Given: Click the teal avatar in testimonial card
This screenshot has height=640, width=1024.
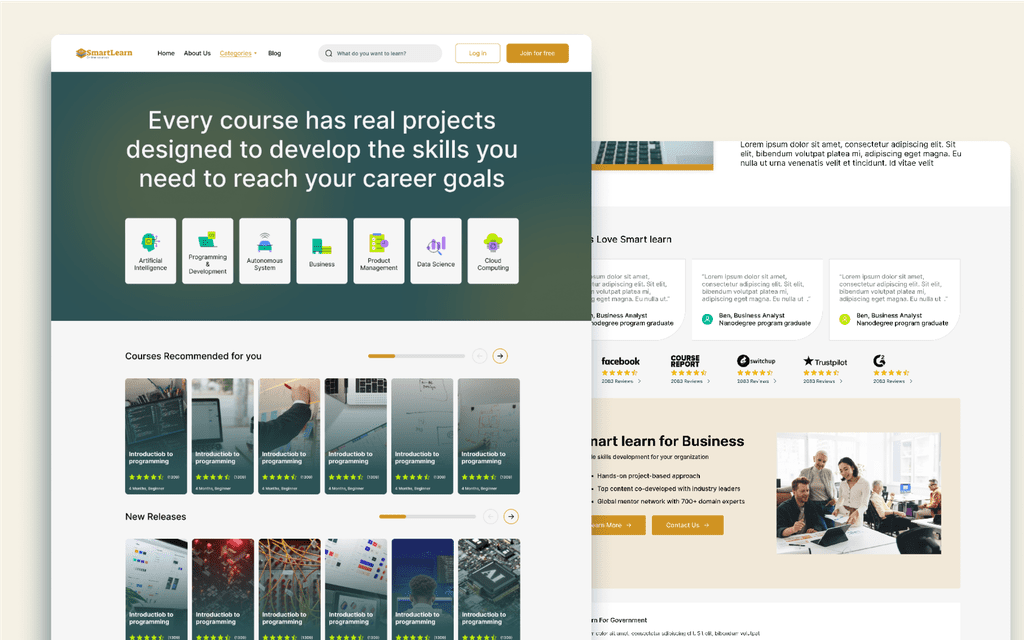Looking at the screenshot, I should point(707,319).
